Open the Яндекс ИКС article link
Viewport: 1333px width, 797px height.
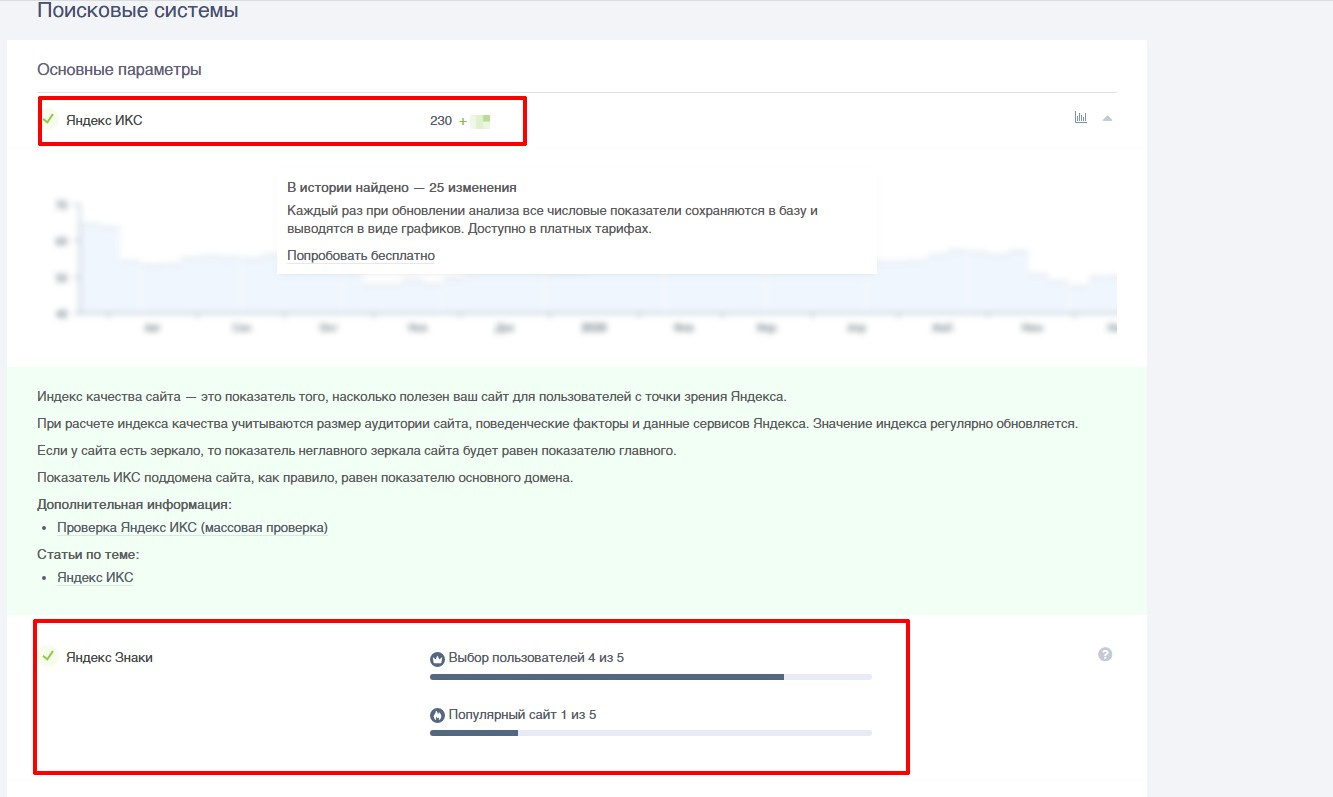coord(95,577)
